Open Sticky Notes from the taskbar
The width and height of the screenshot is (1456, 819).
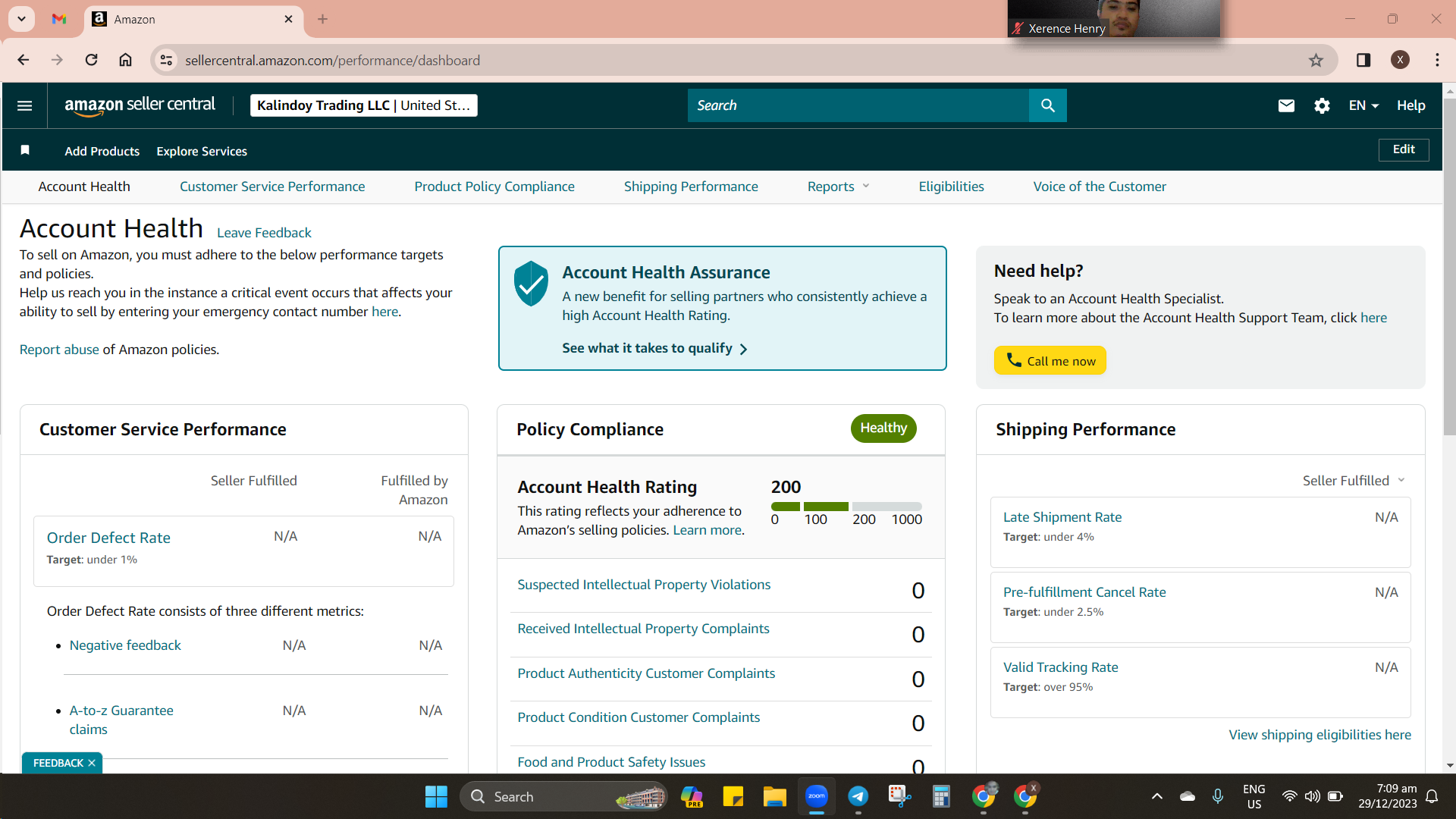[733, 796]
